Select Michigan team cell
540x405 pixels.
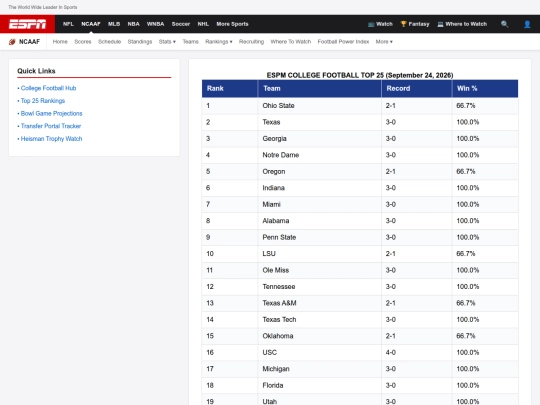coord(319,369)
